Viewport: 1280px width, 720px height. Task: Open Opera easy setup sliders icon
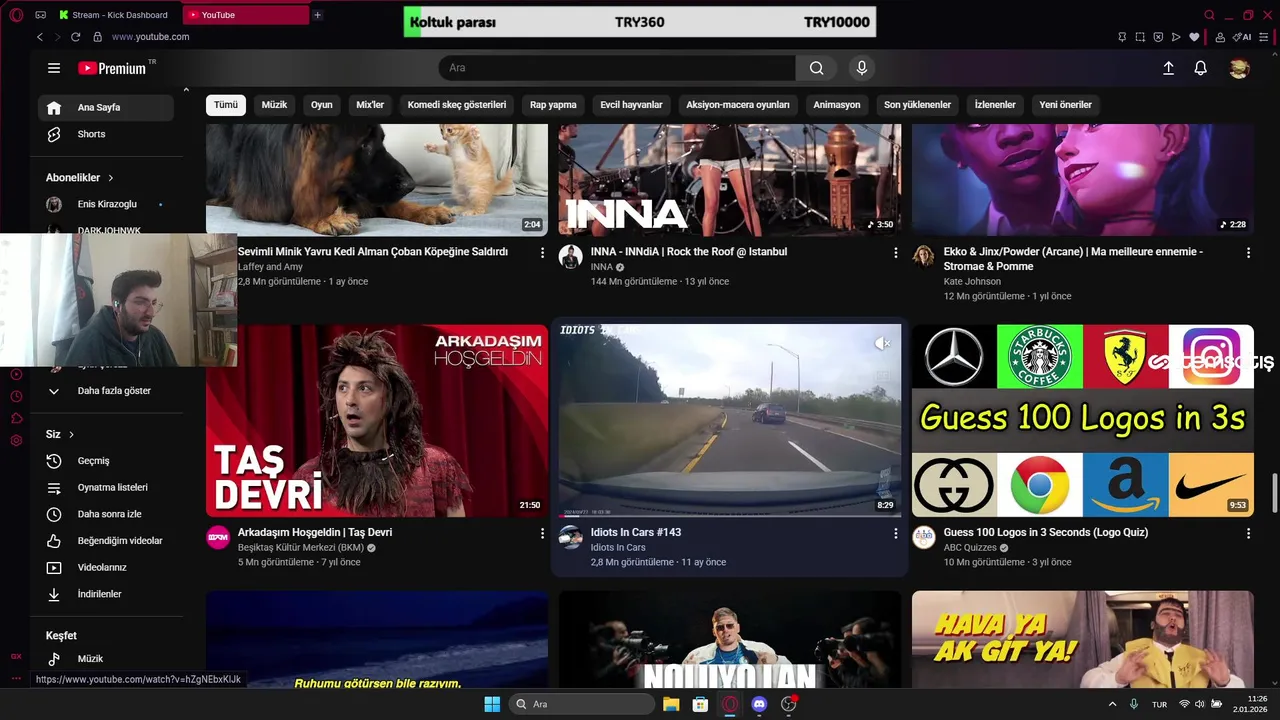1266,37
